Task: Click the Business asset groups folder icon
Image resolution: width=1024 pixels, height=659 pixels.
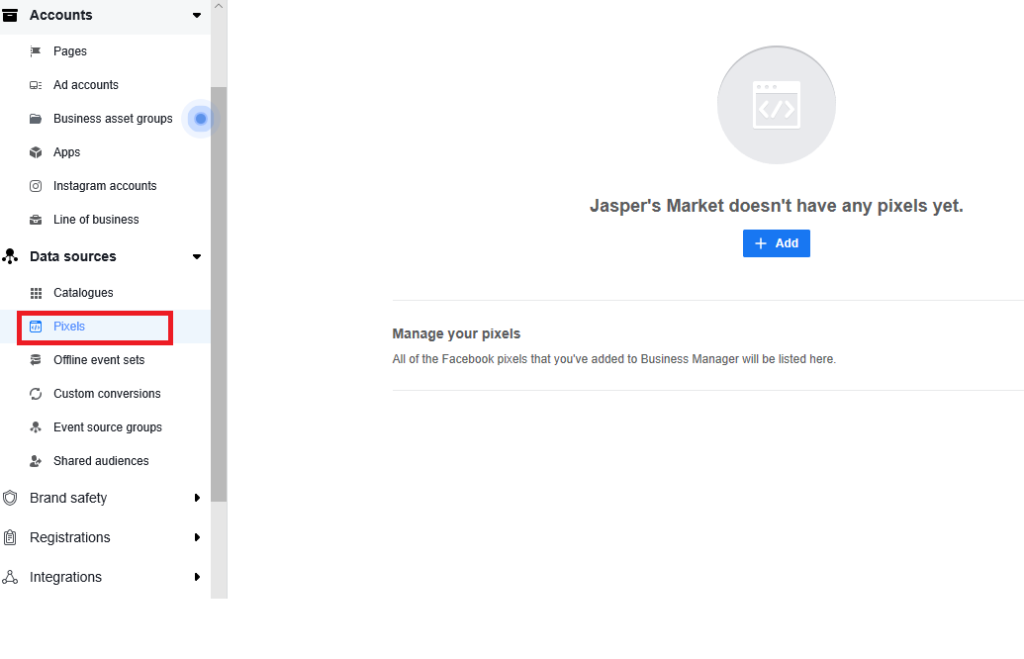Action: coord(36,119)
